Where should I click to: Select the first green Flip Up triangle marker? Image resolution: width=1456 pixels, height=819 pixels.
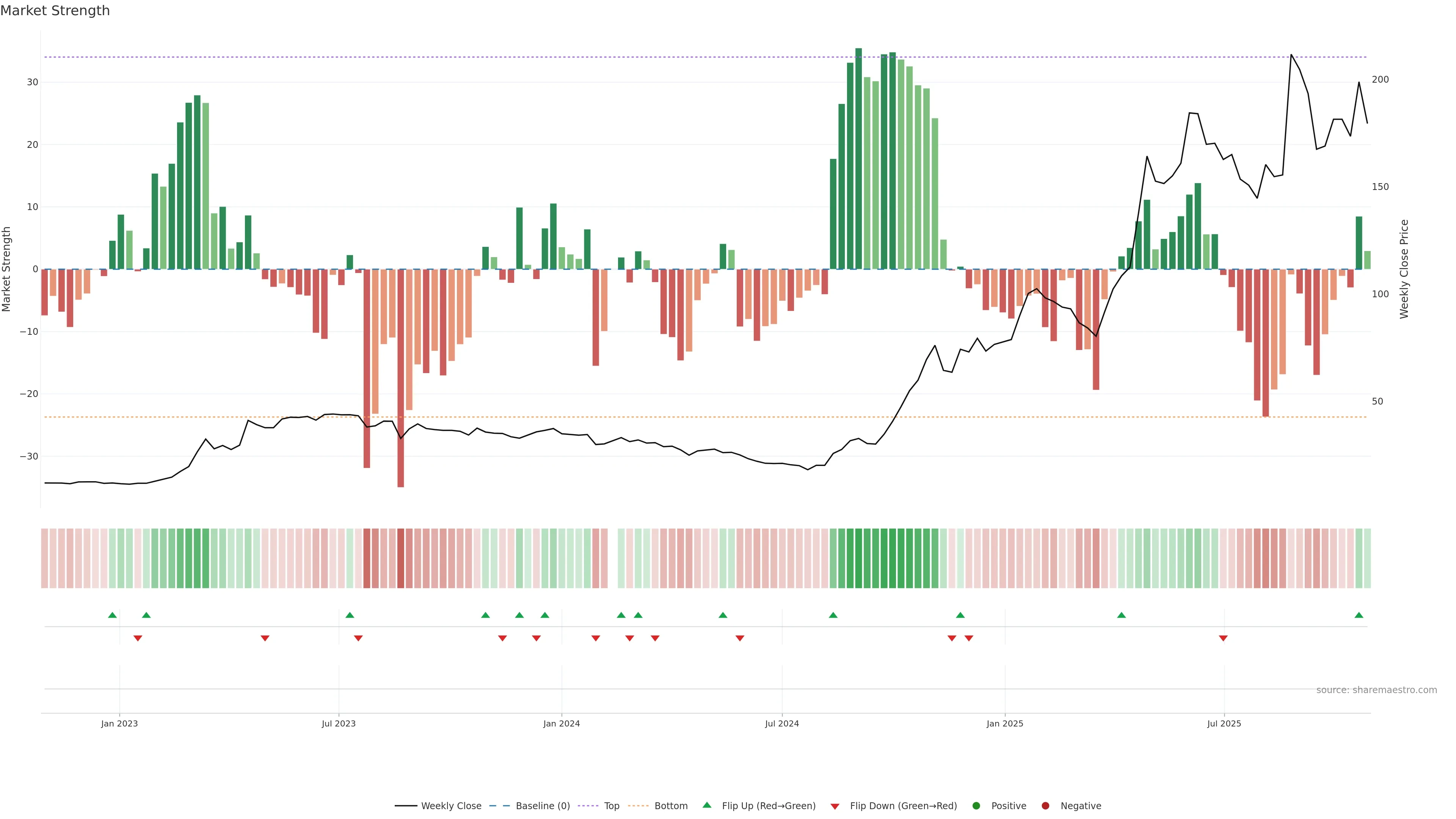[x=112, y=615]
